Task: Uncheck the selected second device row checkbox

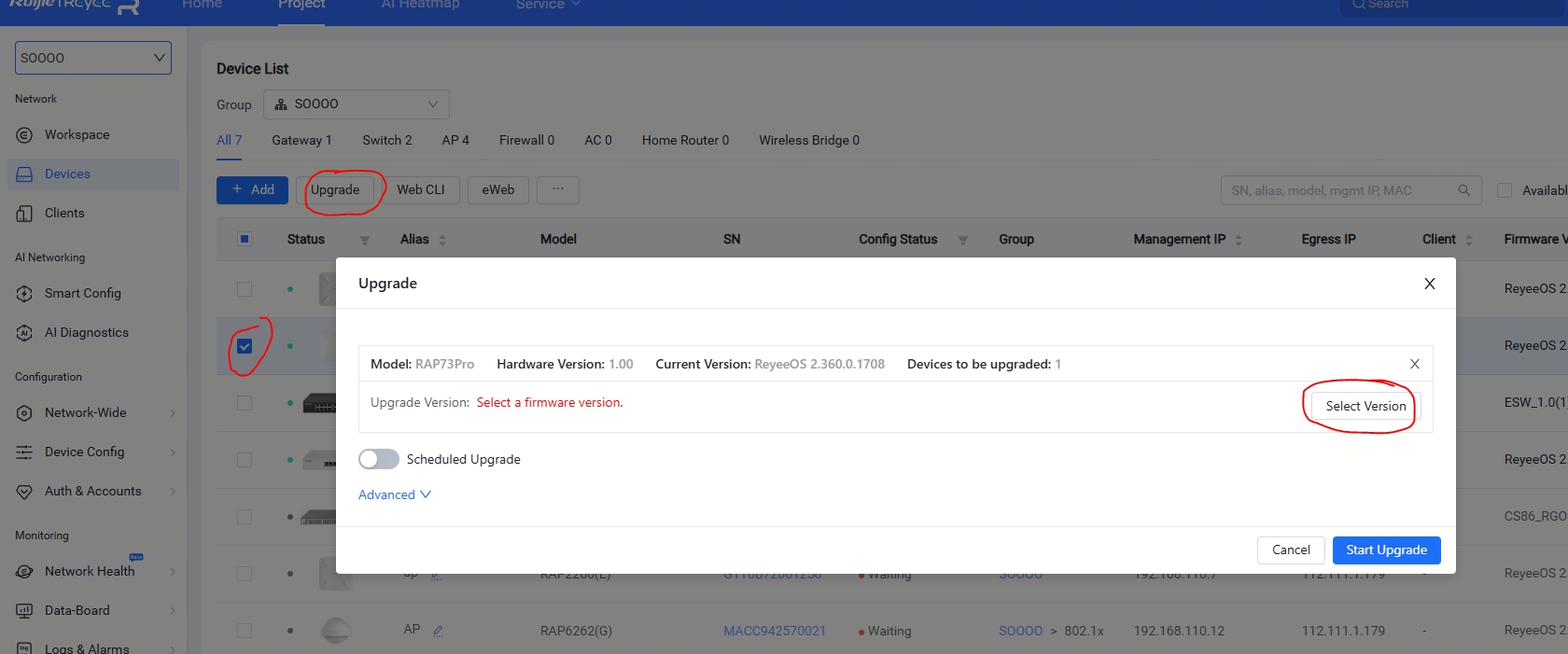Action: point(245,346)
